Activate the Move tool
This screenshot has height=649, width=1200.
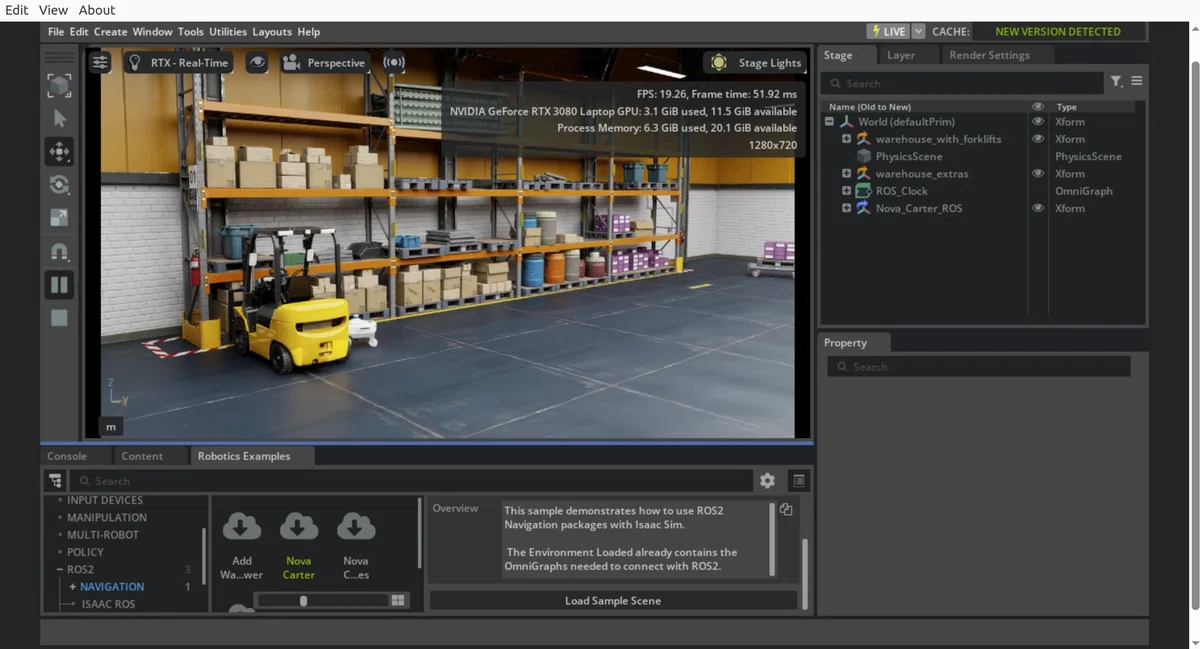pos(59,152)
